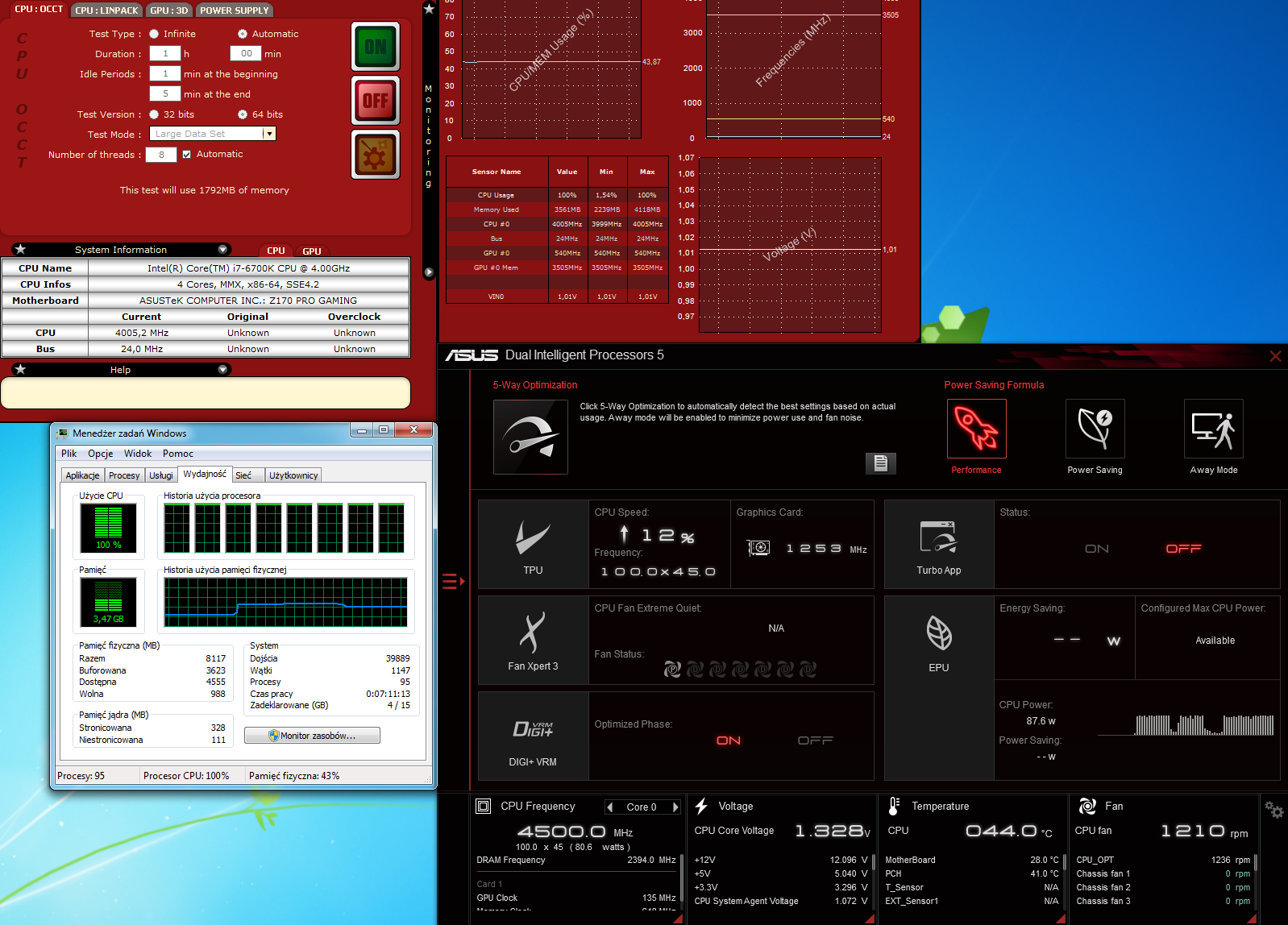Collapse the Monitoring panel arrow
The width and height of the screenshot is (1288, 925).
[429, 272]
